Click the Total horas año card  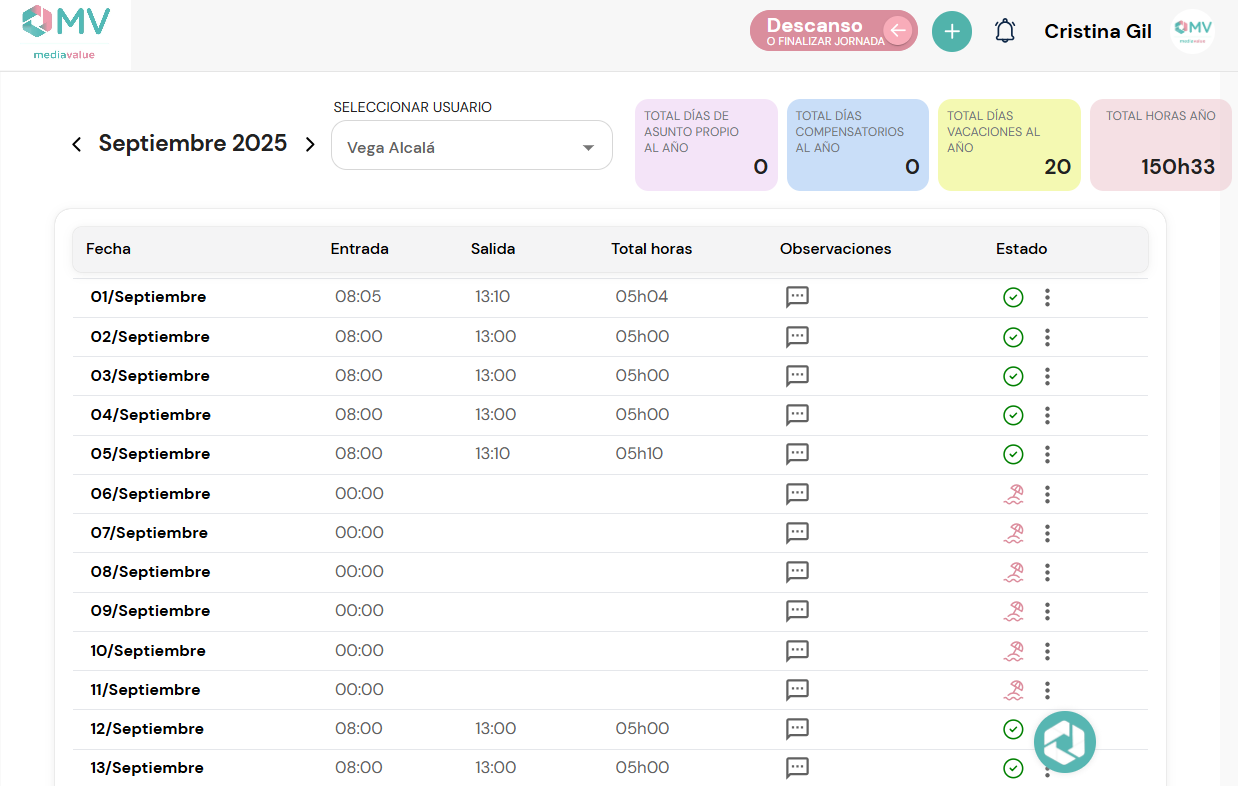tap(1160, 144)
